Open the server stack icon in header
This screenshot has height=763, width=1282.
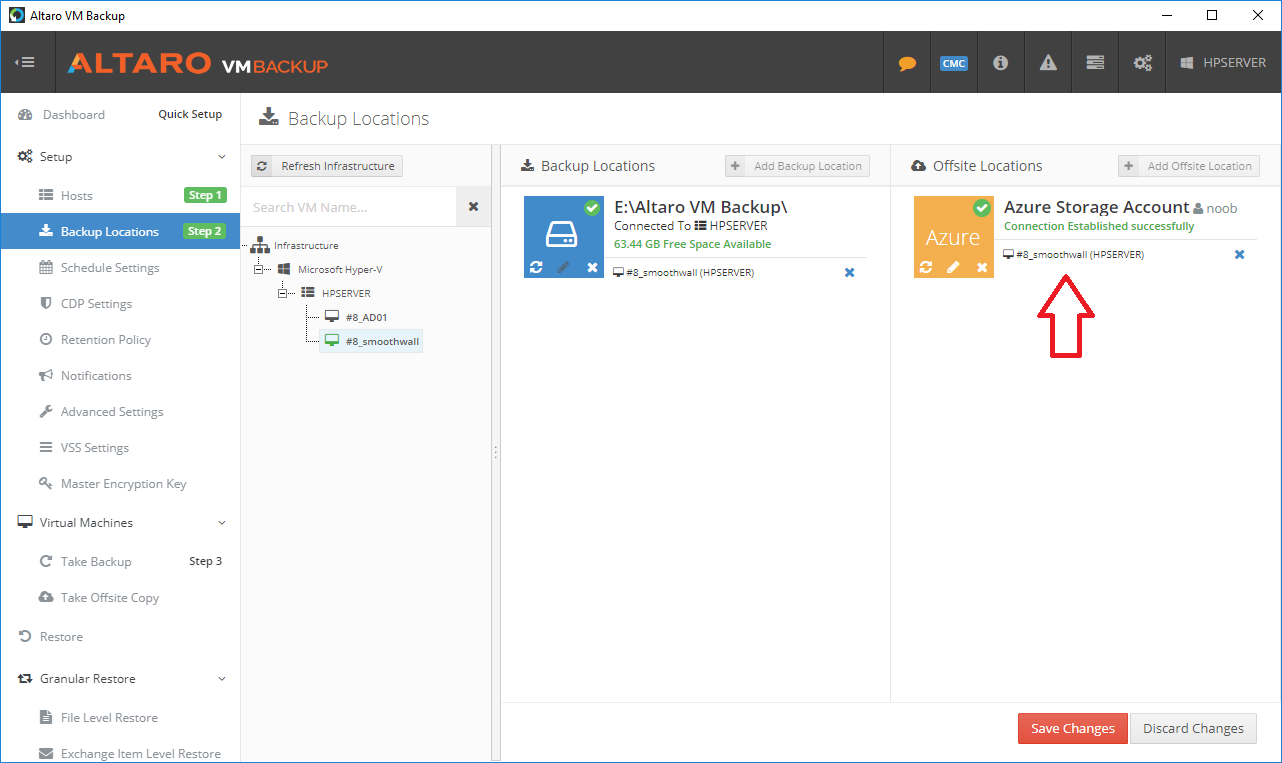(1095, 62)
